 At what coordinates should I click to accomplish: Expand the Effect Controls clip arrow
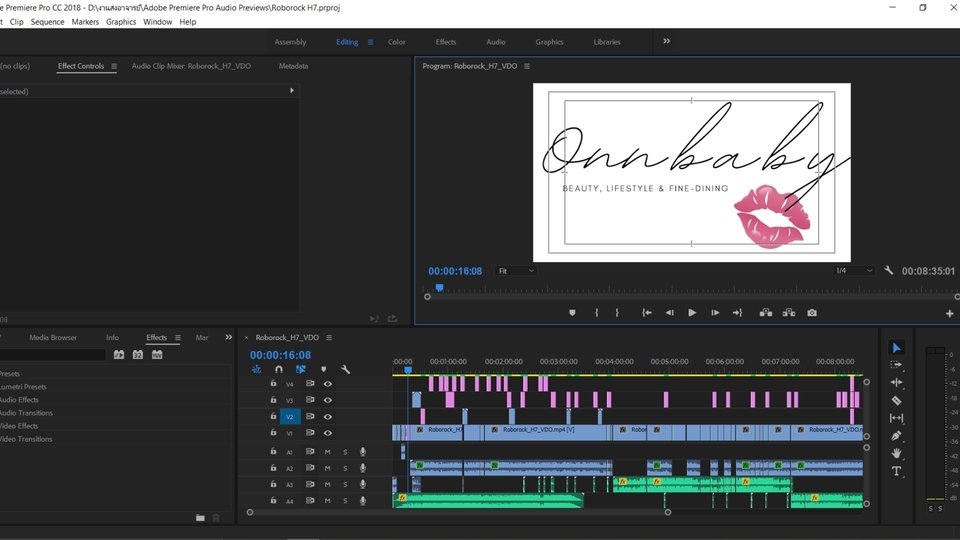291,91
